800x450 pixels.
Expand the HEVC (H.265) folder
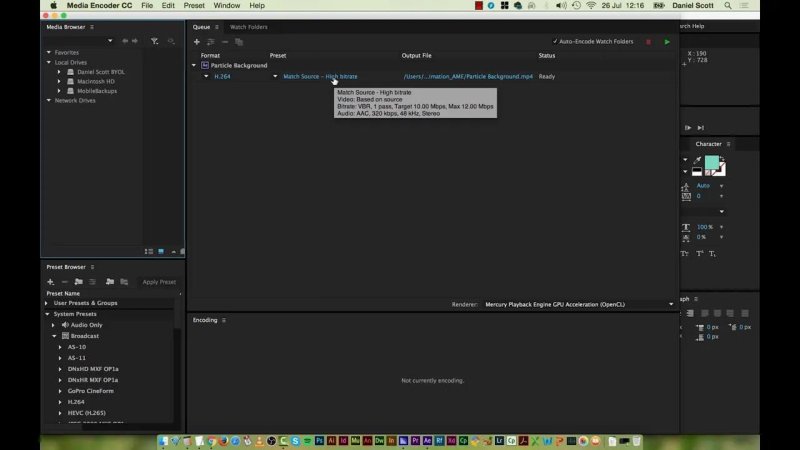60,413
